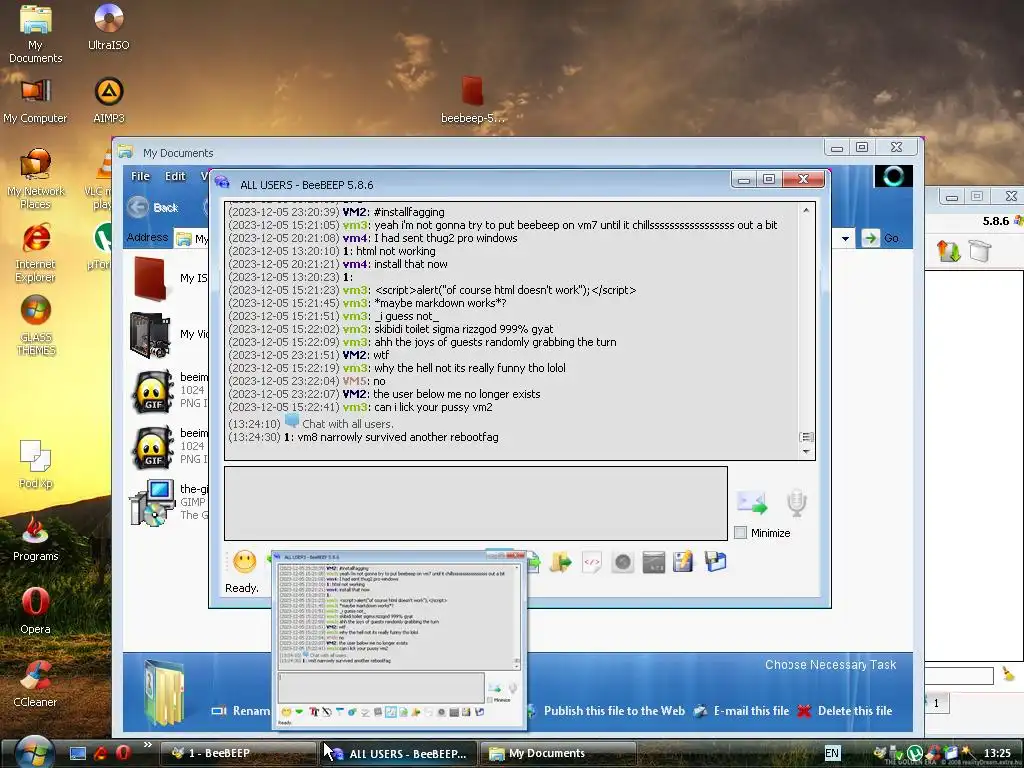The width and height of the screenshot is (1024, 768).
Task: Click the taskbar clock 13:25
Action: click(997, 753)
